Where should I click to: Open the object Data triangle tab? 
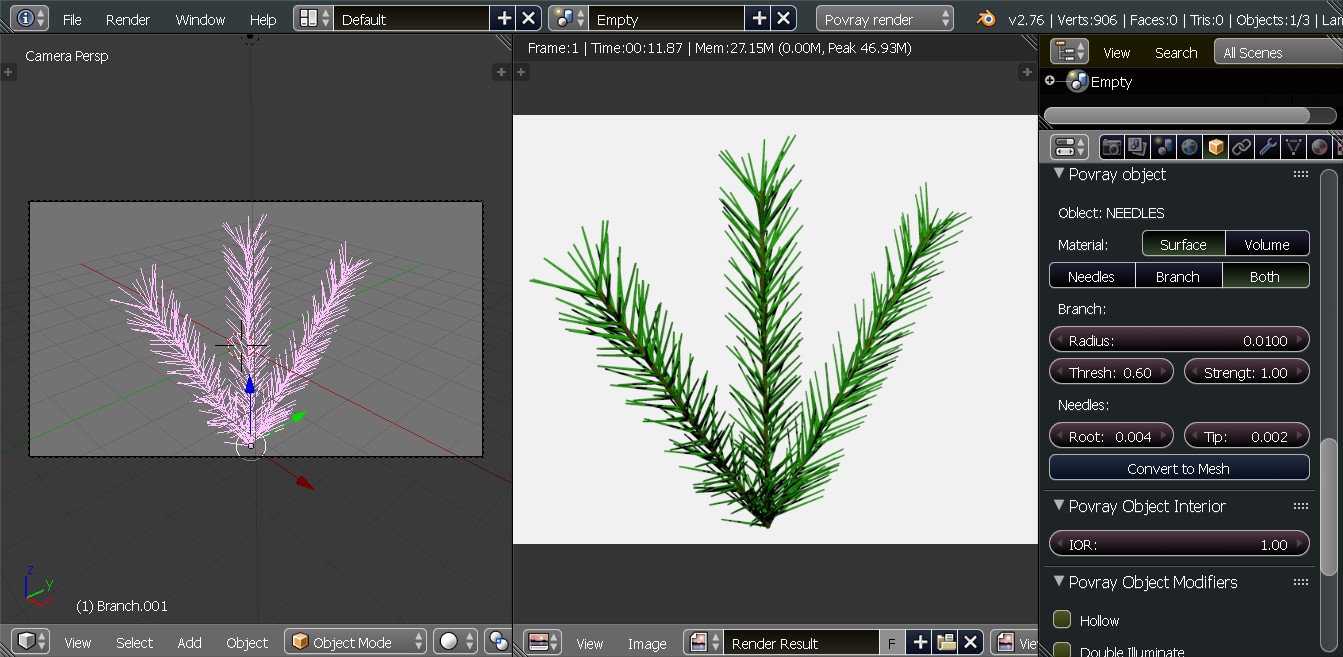pos(1293,147)
